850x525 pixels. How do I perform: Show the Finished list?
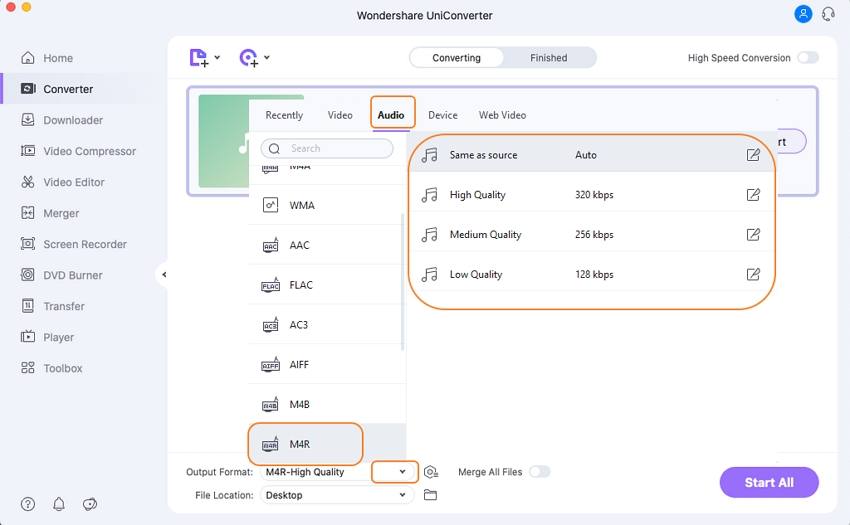pos(549,57)
